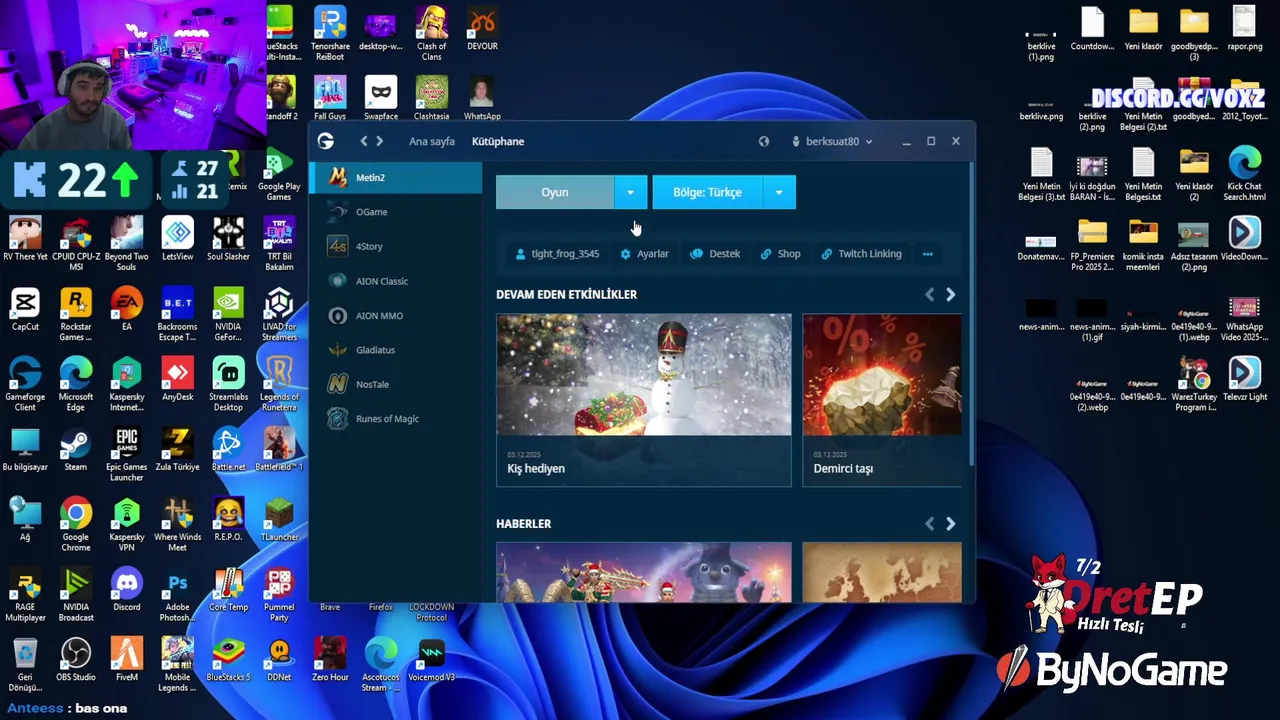Image resolution: width=1280 pixels, height=720 pixels.
Task: Select AION Classic in the game list
Action: (x=396, y=281)
